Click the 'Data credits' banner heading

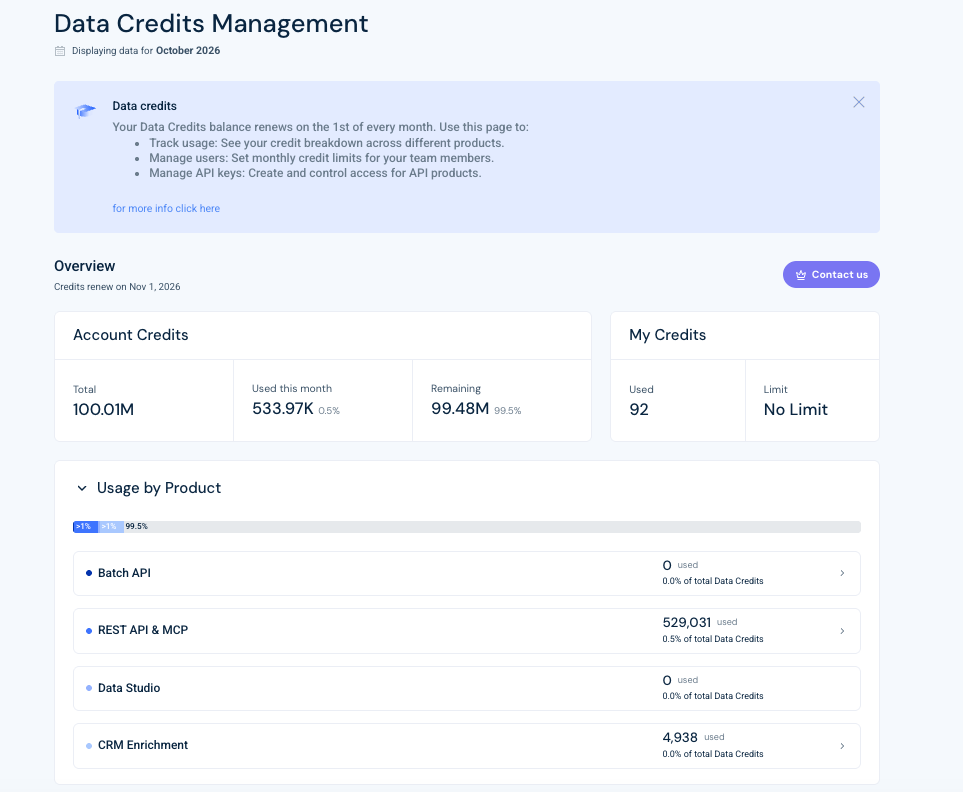pos(144,106)
